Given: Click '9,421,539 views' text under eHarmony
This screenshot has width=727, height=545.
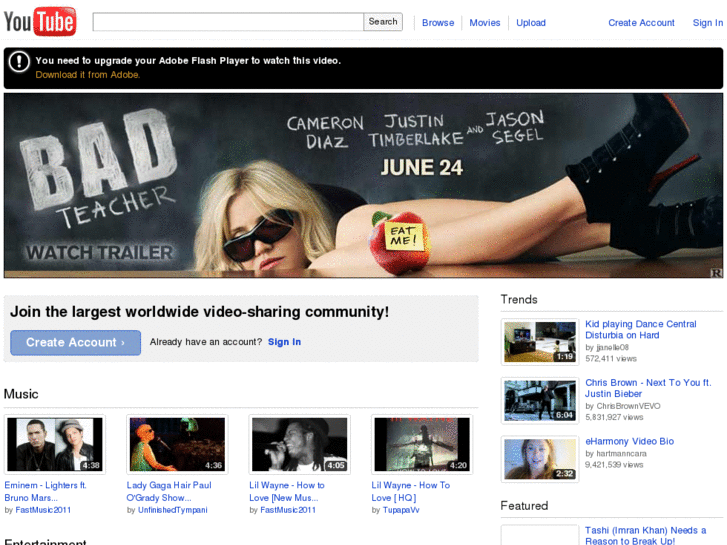Looking at the screenshot, I should click(x=614, y=465).
